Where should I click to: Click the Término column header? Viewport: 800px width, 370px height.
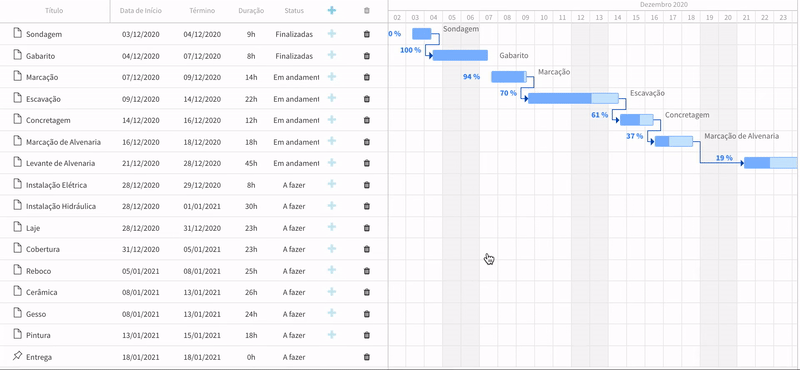click(202, 11)
